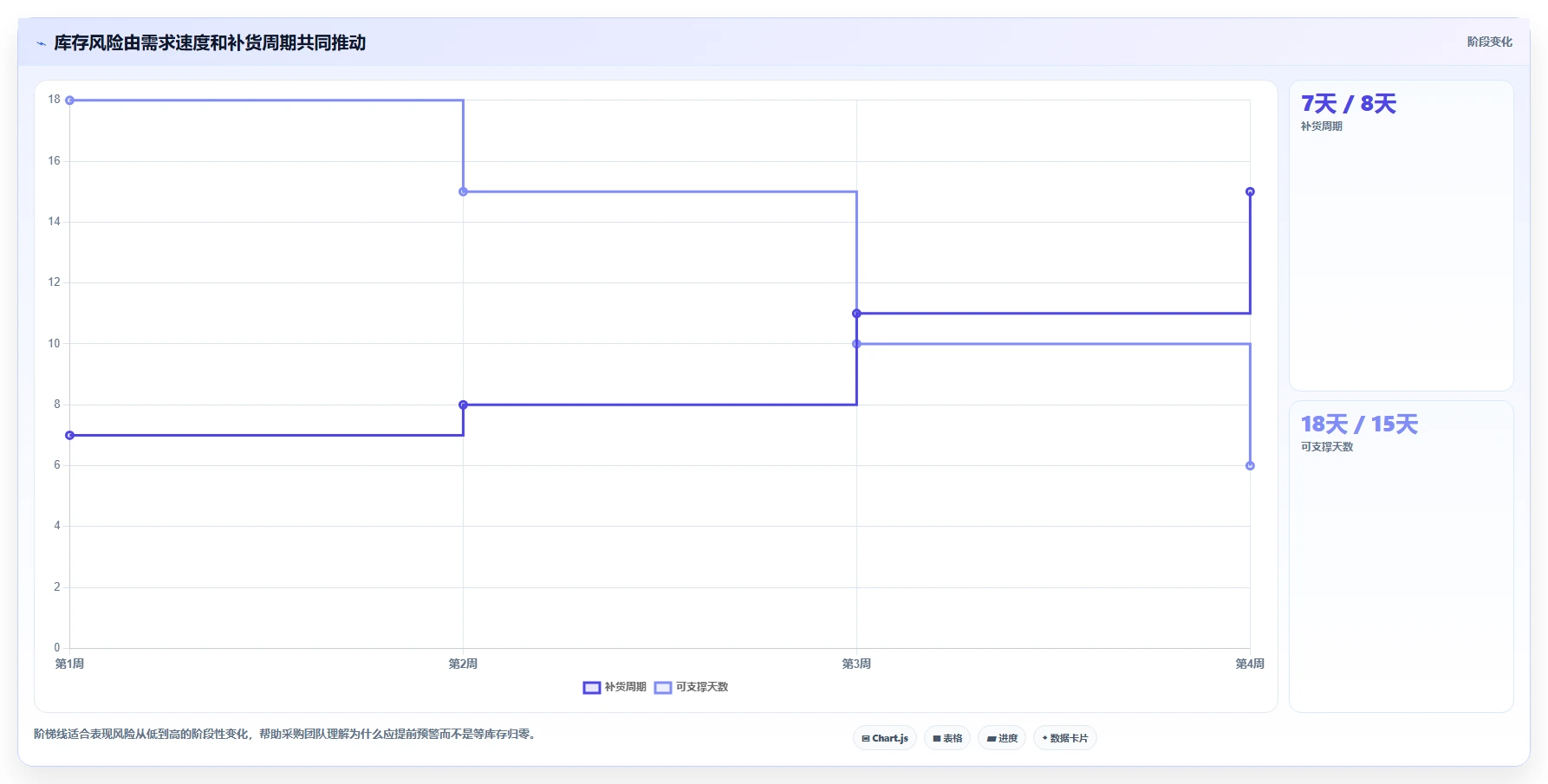Toggle the 可支撑天数 legend swatch

(x=663, y=688)
